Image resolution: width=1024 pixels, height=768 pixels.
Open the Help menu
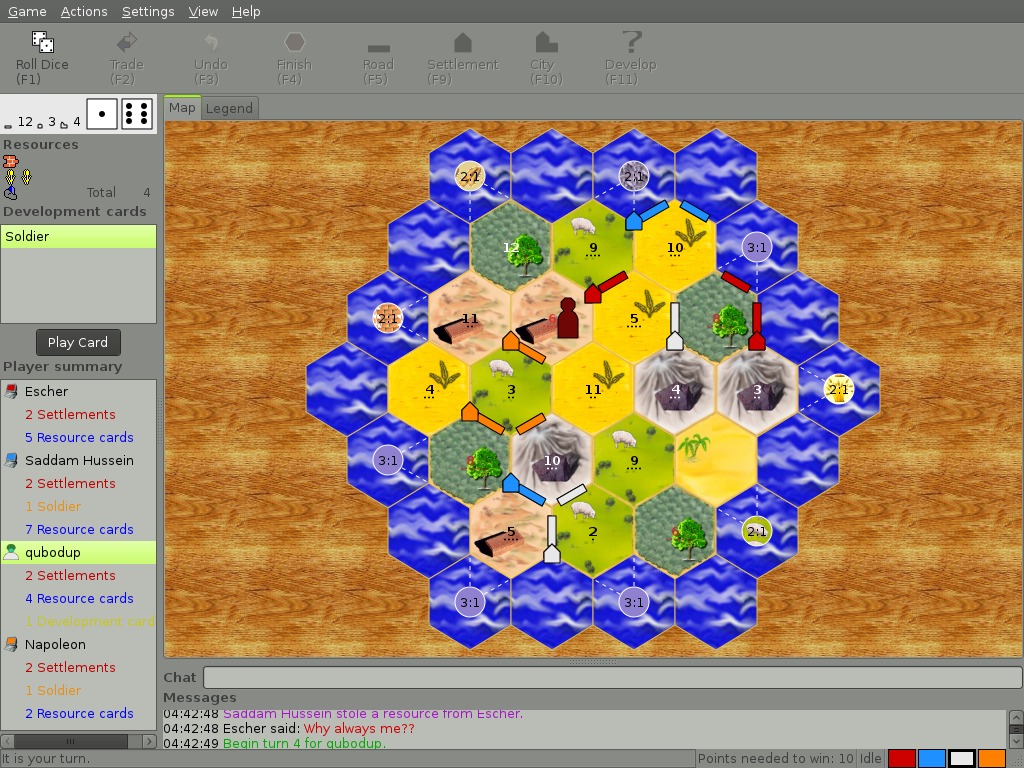pos(246,11)
